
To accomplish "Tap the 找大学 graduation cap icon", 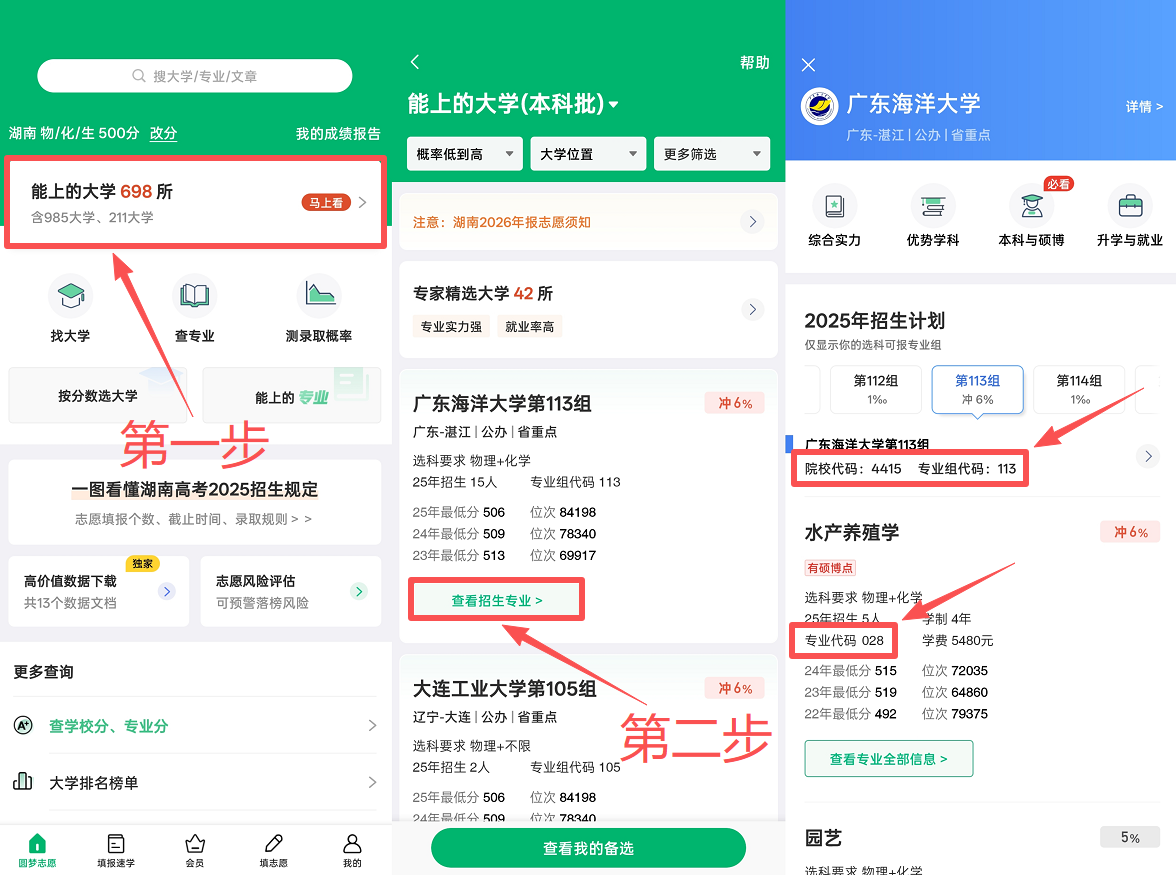I will [70, 296].
